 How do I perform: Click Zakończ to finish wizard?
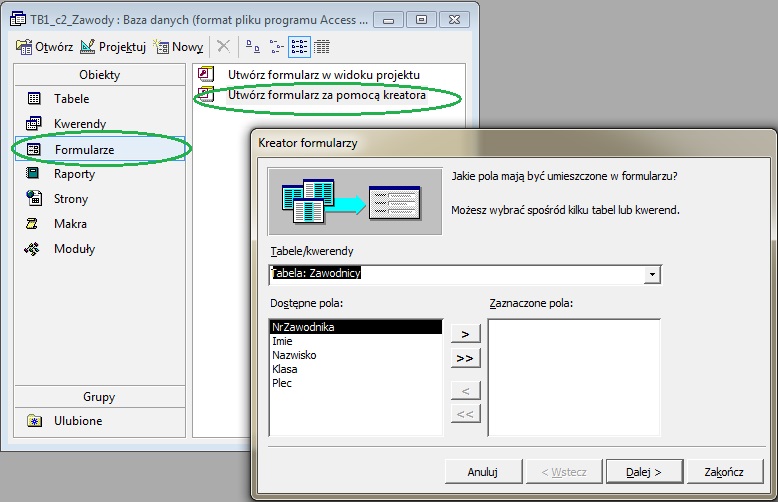click(x=724, y=472)
